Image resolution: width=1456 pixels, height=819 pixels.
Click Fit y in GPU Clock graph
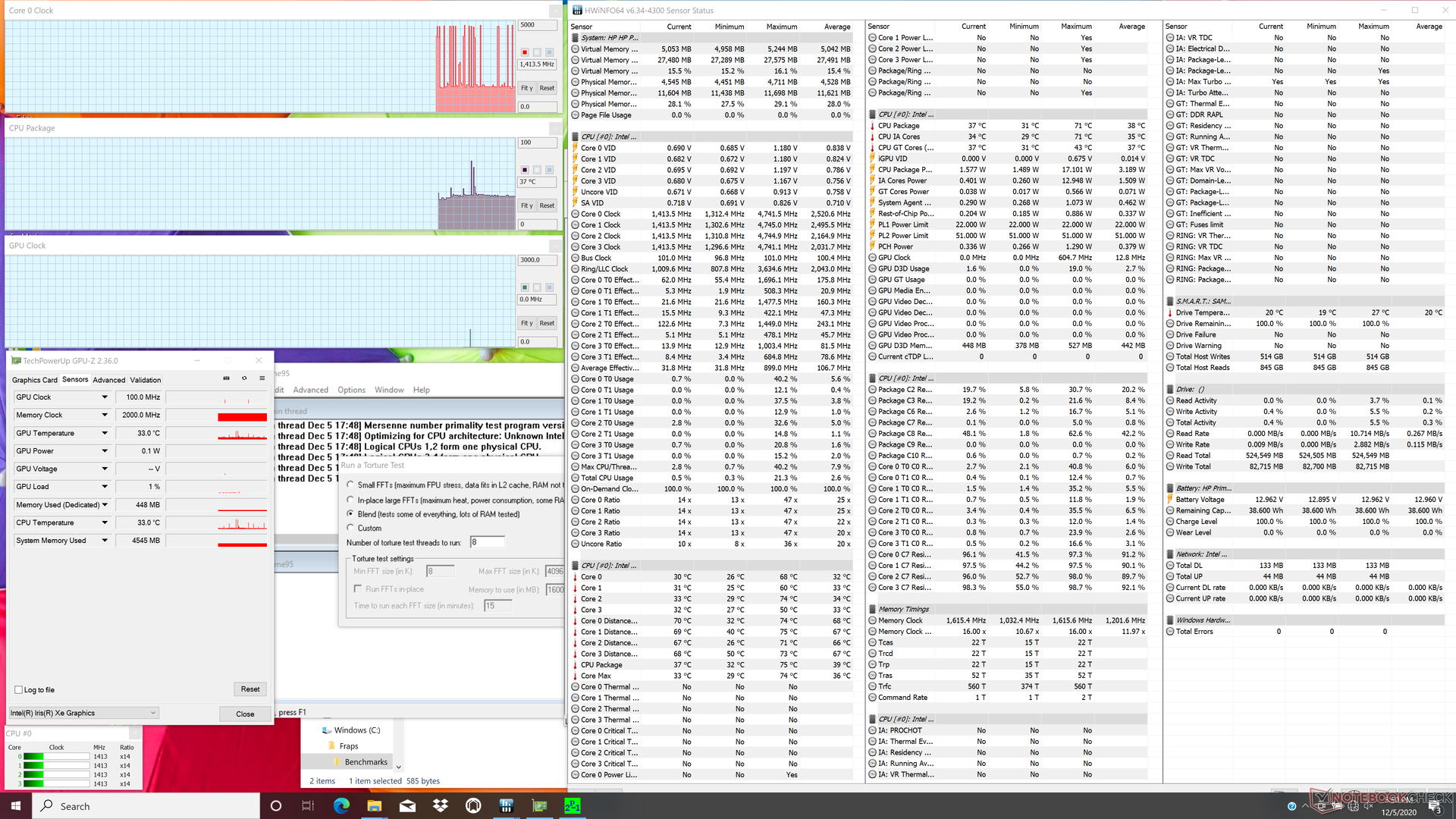(x=527, y=323)
